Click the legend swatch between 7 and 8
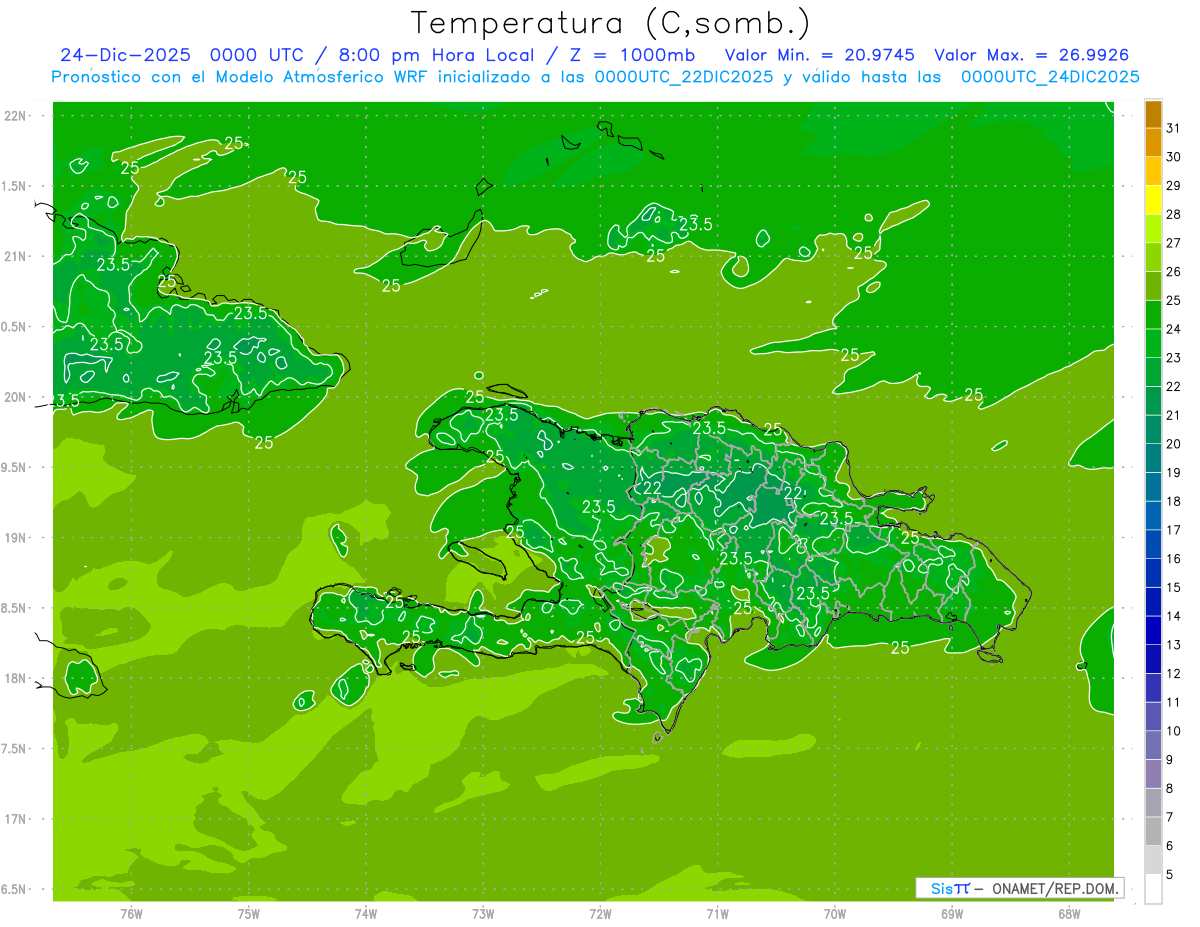The image size is (1200, 927). tap(1153, 803)
